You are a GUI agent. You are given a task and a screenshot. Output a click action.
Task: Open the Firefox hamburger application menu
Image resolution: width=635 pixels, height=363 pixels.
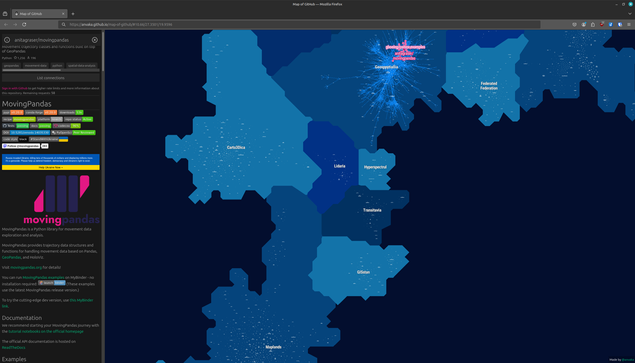tap(629, 25)
